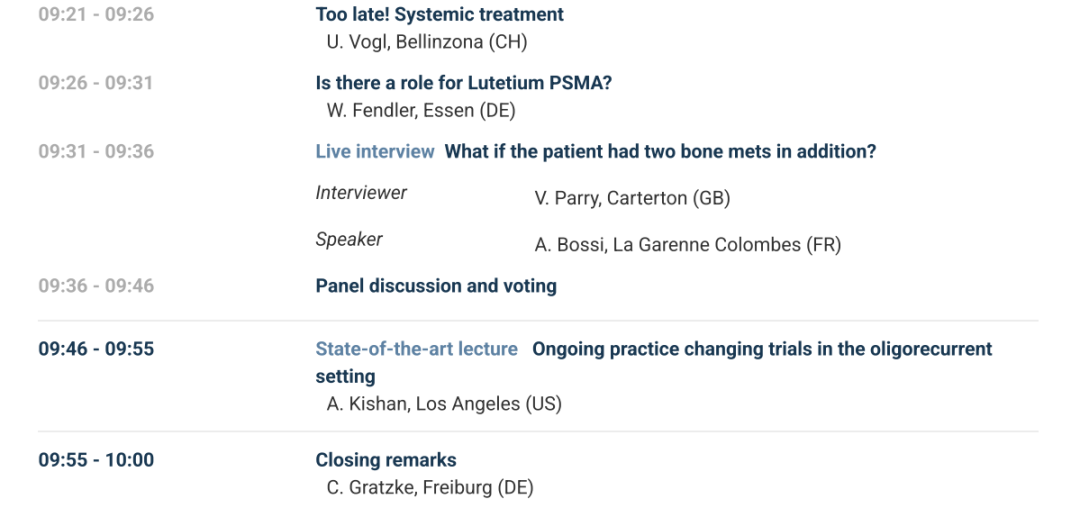Image resolution: width=1080 pixels, height=508 pixels.
Task: Select interviewer V. Parry, Carterton
Action: (632, 198)
